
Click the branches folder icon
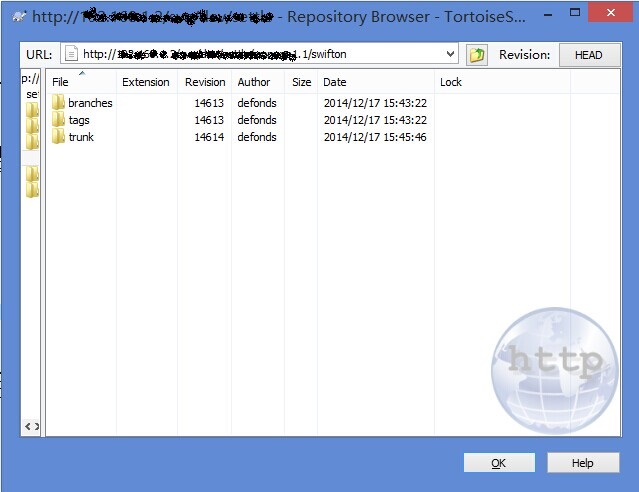58,102
